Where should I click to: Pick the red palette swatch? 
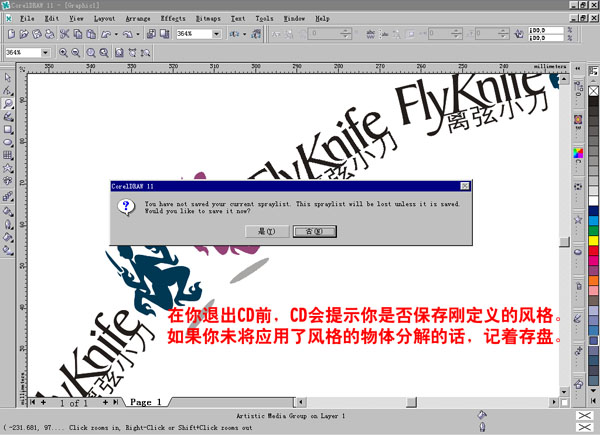(593, 251)
